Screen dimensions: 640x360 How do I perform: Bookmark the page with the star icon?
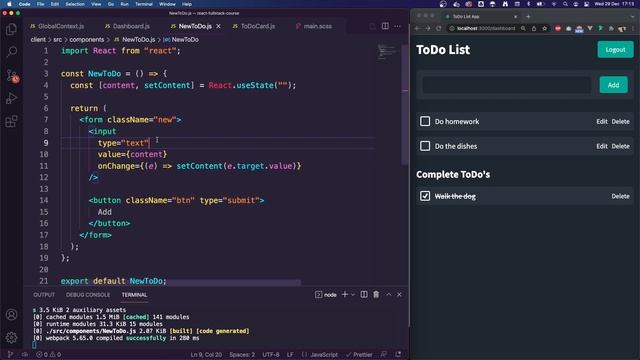point(544,28)
